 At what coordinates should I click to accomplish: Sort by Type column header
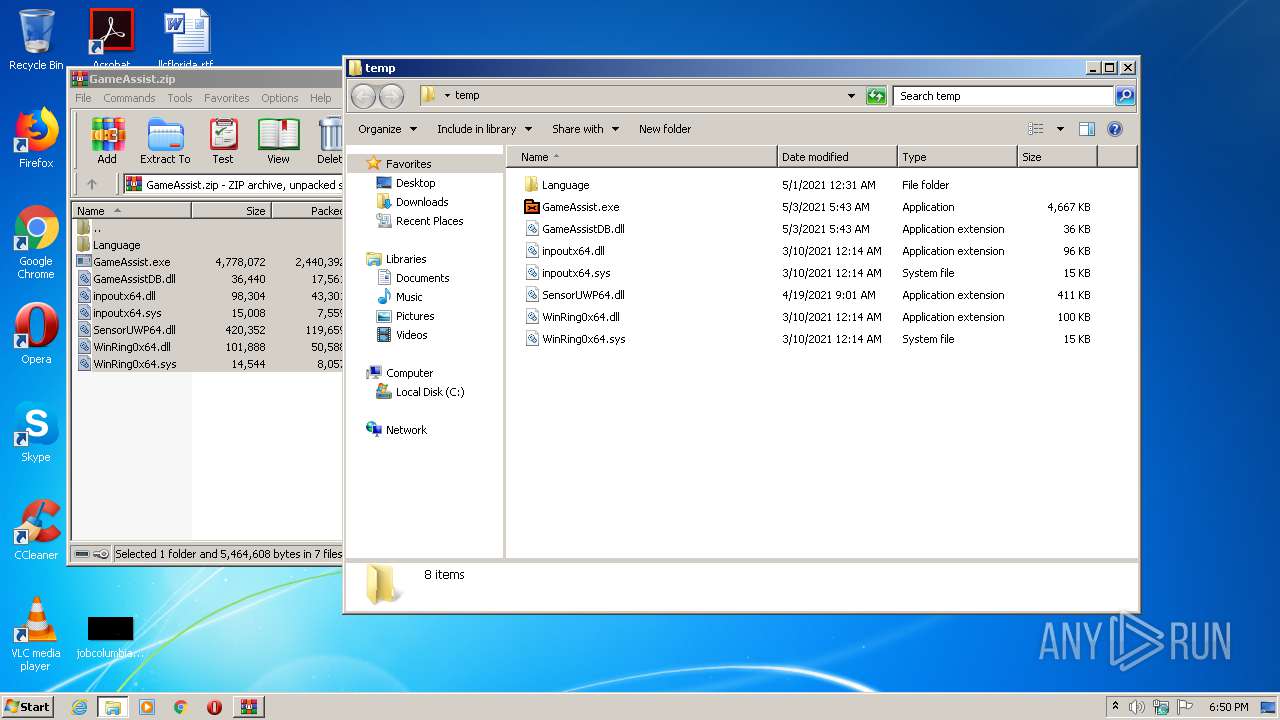pyautogui.click(x=957, y=157)
